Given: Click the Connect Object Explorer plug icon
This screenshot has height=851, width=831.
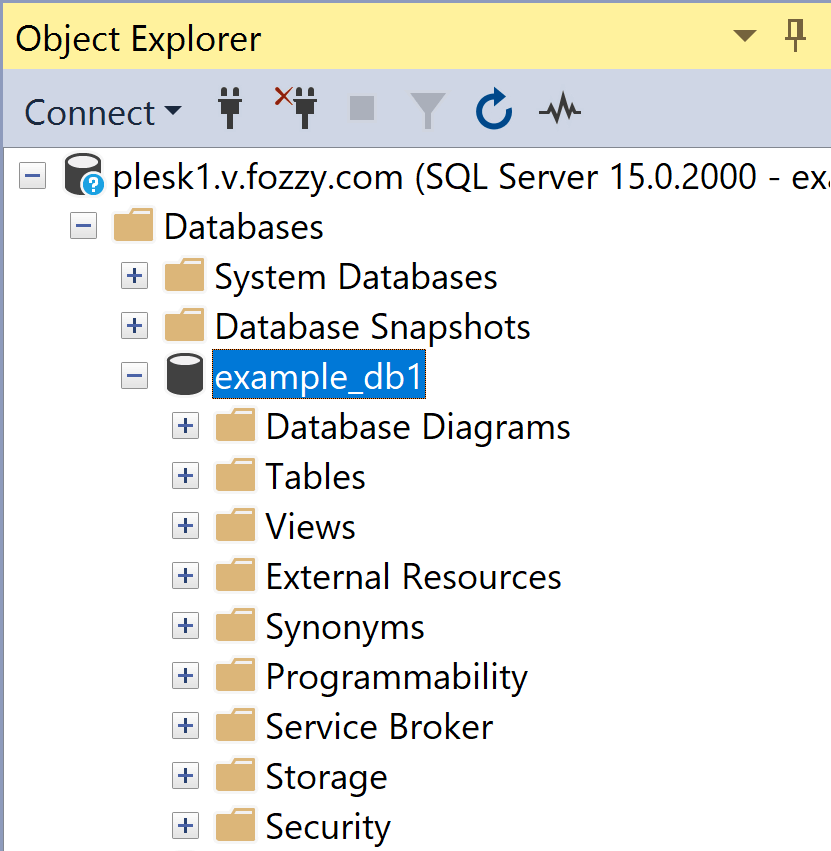Looking at the screenshot, I should click(230, 108).
